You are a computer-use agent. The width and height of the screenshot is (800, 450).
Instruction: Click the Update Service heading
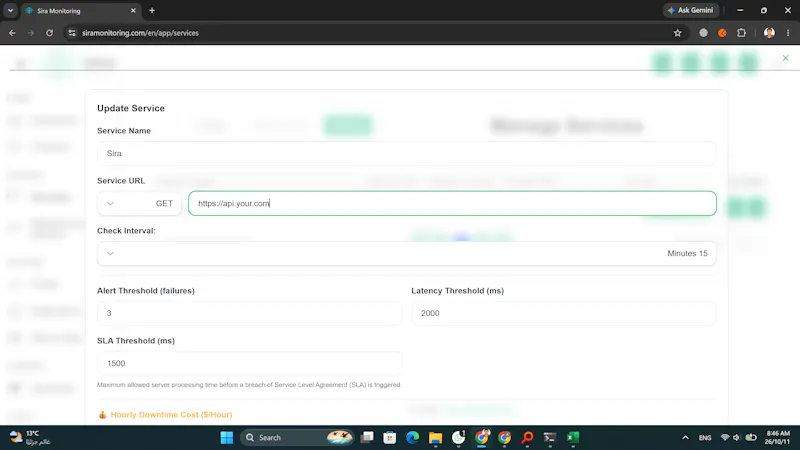coord(131,108)
